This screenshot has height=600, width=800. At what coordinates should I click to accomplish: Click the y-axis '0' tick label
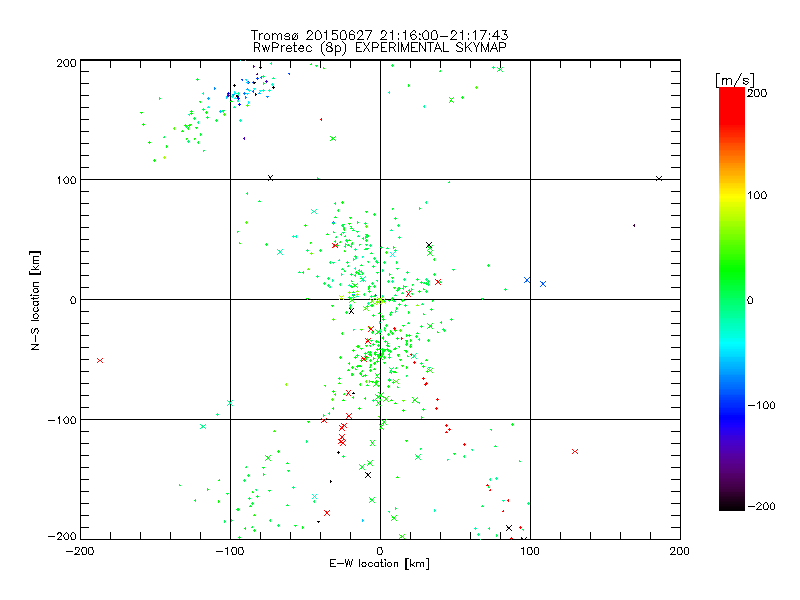73,300
